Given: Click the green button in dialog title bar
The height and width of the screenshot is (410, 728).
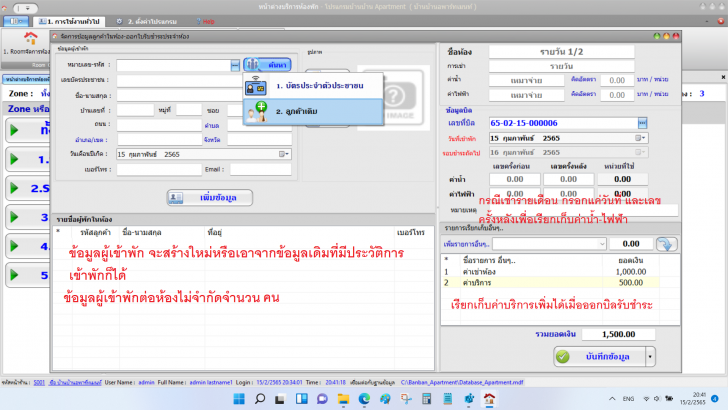Looking at the screenshot, I should pyautogui.click(x=656, y=36).
